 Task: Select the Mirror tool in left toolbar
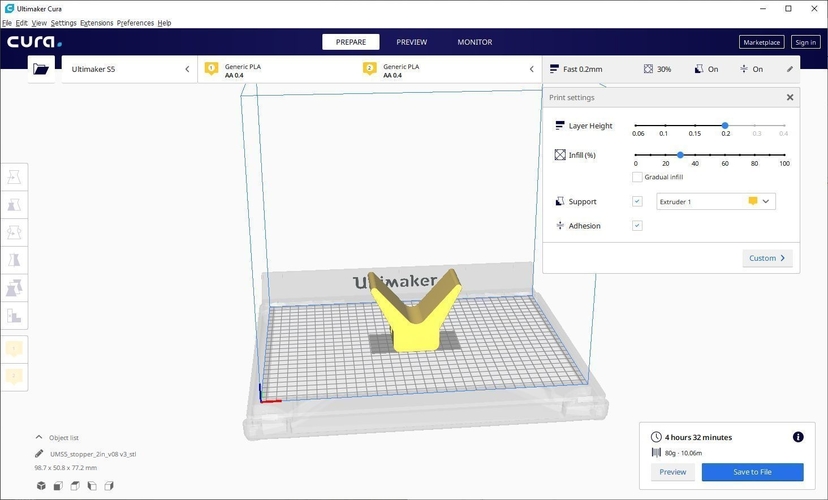pyautogui.click(x=14, y=260)
